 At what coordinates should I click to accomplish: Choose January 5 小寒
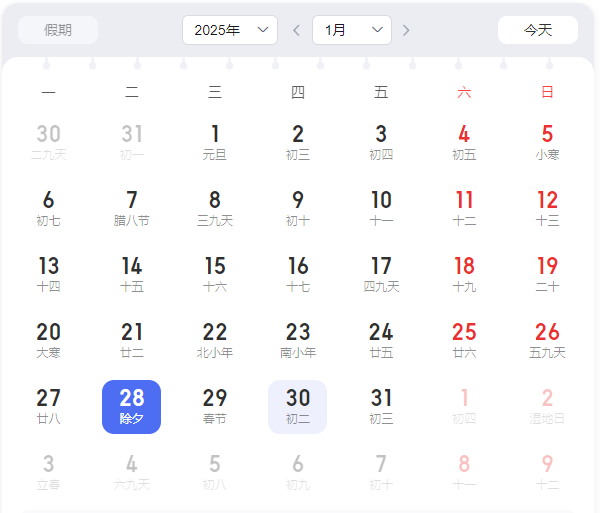[x=547, y=143]
